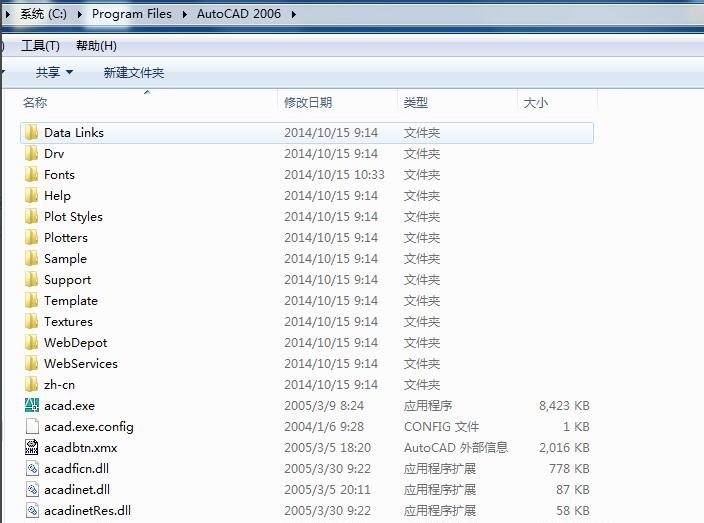704x523 pixels.
Task: Select the Help folder name
Action: 57,196
